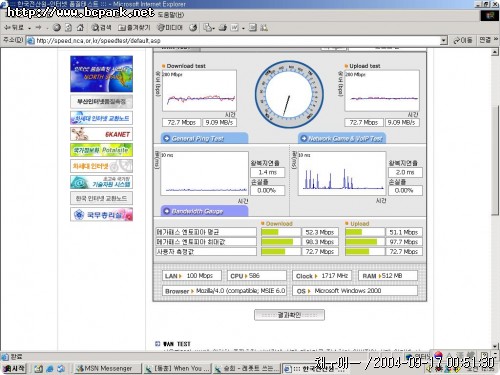
Task: Click the Forward arrow in the toolbar
Action: (x=38, y=28)
